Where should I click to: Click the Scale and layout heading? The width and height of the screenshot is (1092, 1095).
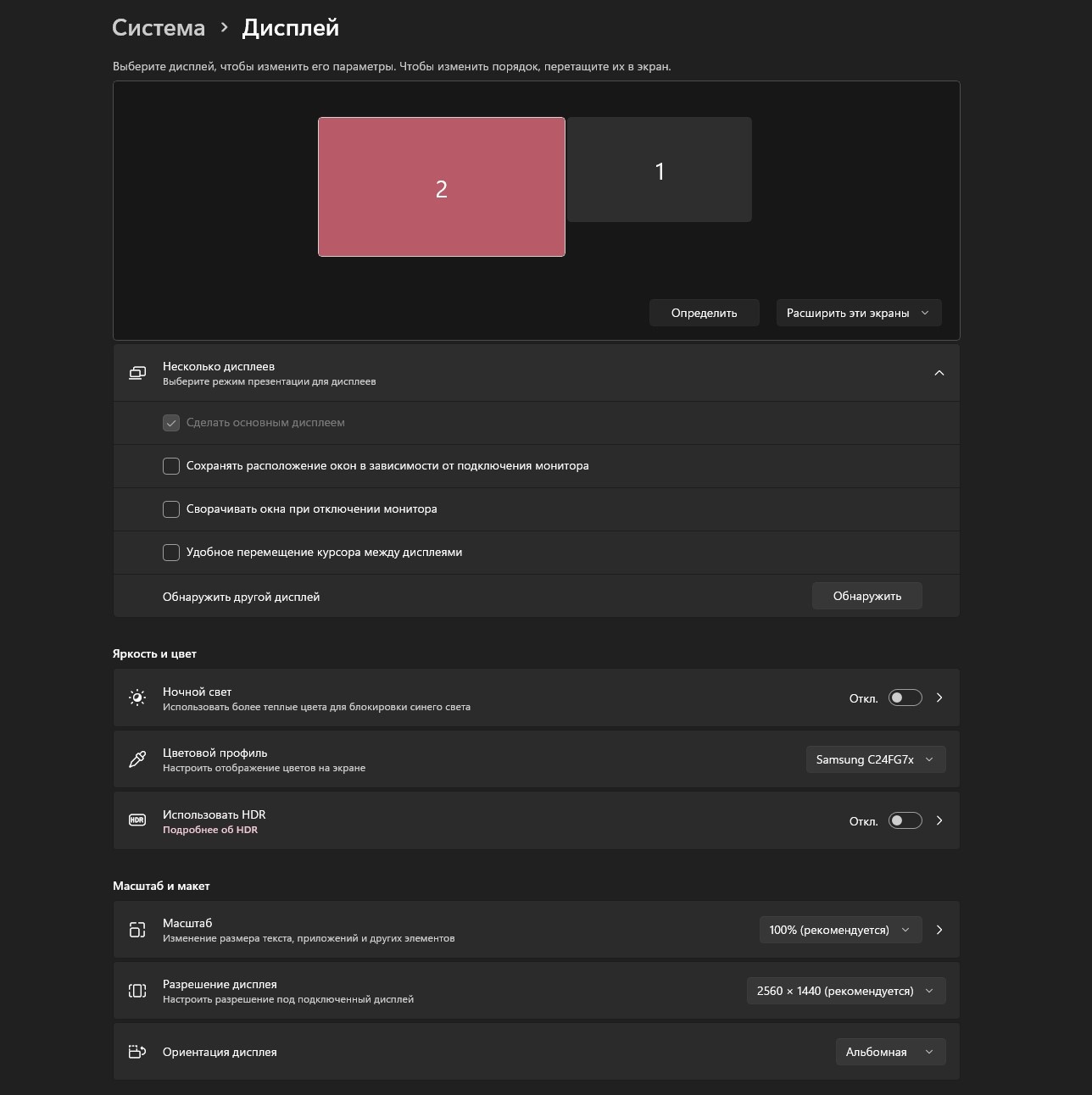(x=161, y=886)
